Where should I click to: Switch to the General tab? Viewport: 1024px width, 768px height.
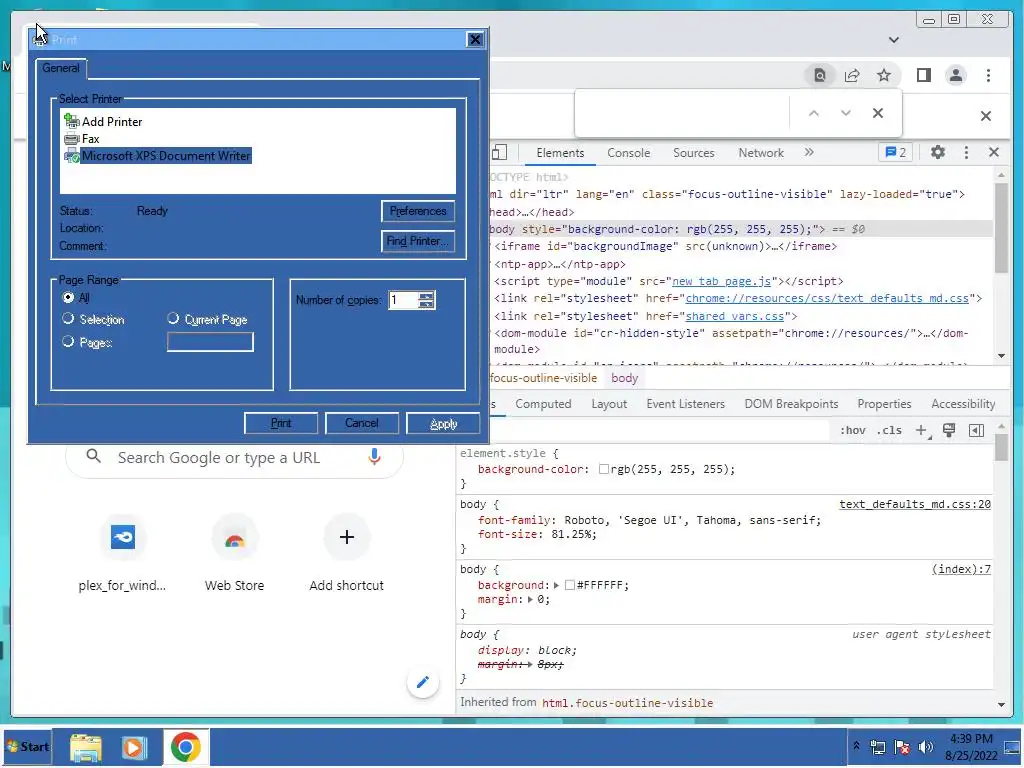click(61, 68)
